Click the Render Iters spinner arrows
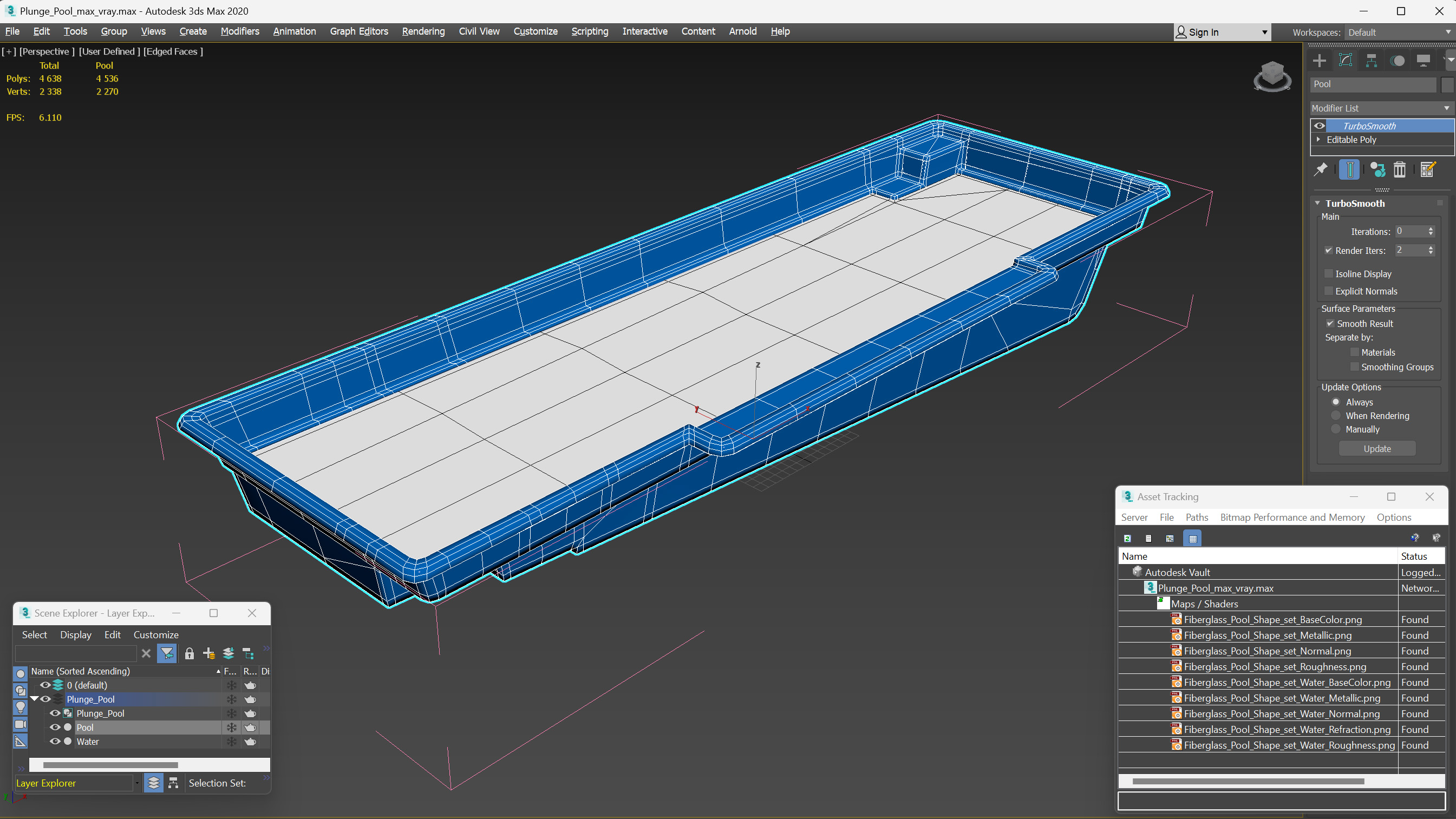The height and width of the screenshot is (819, 1456). tap(1431, 251)
